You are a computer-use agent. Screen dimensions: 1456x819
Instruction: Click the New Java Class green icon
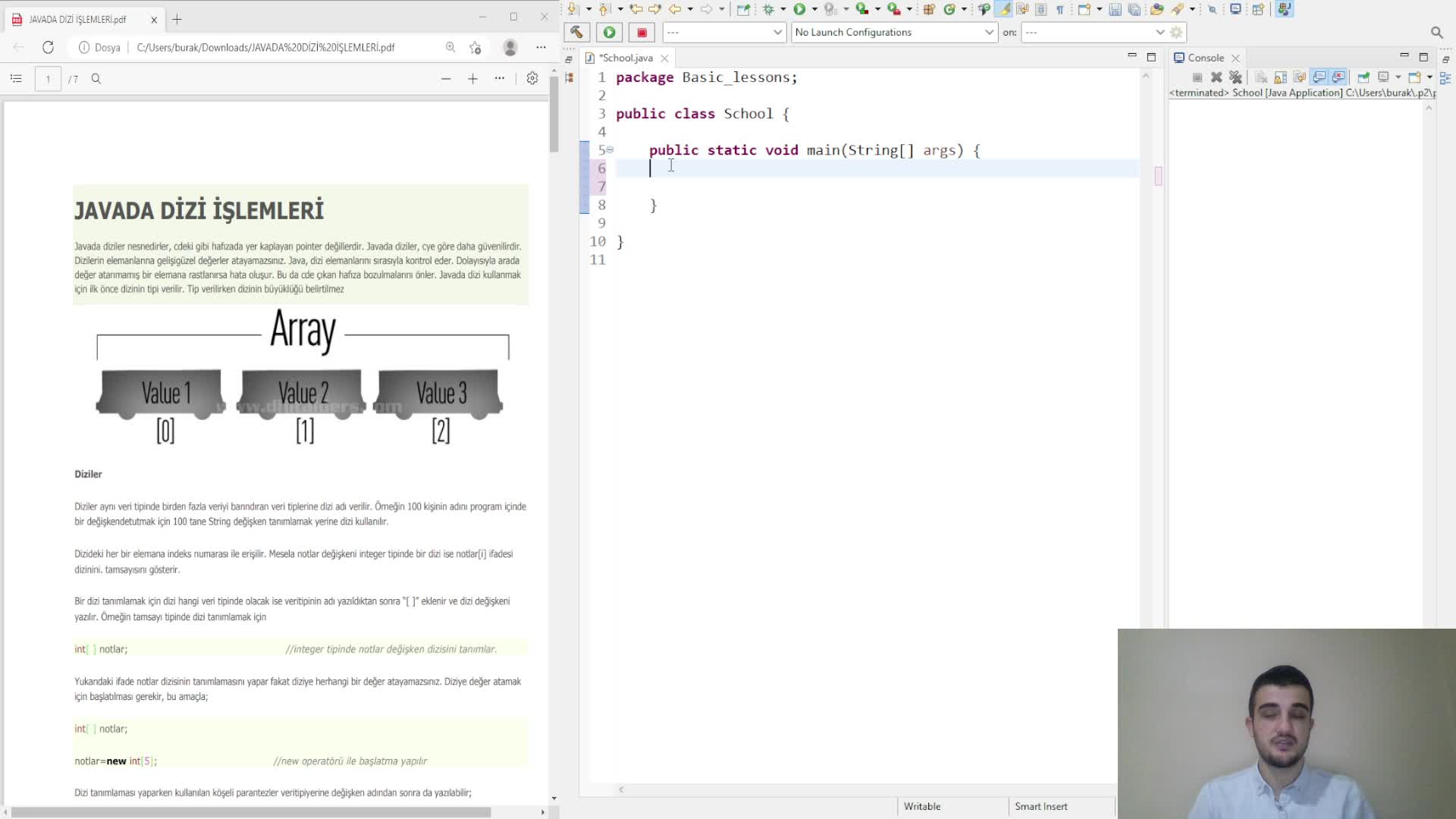click(x=949, y=9)
